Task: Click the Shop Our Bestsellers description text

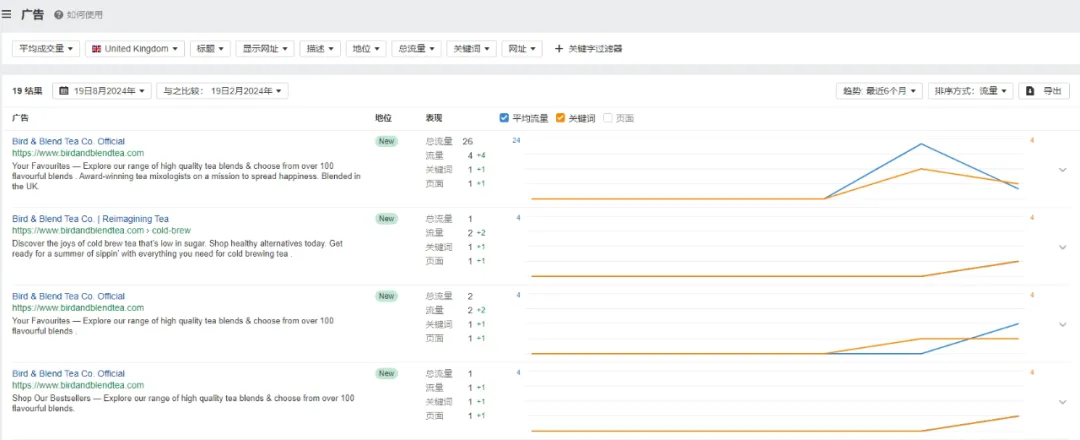Action: click(183, 403)
